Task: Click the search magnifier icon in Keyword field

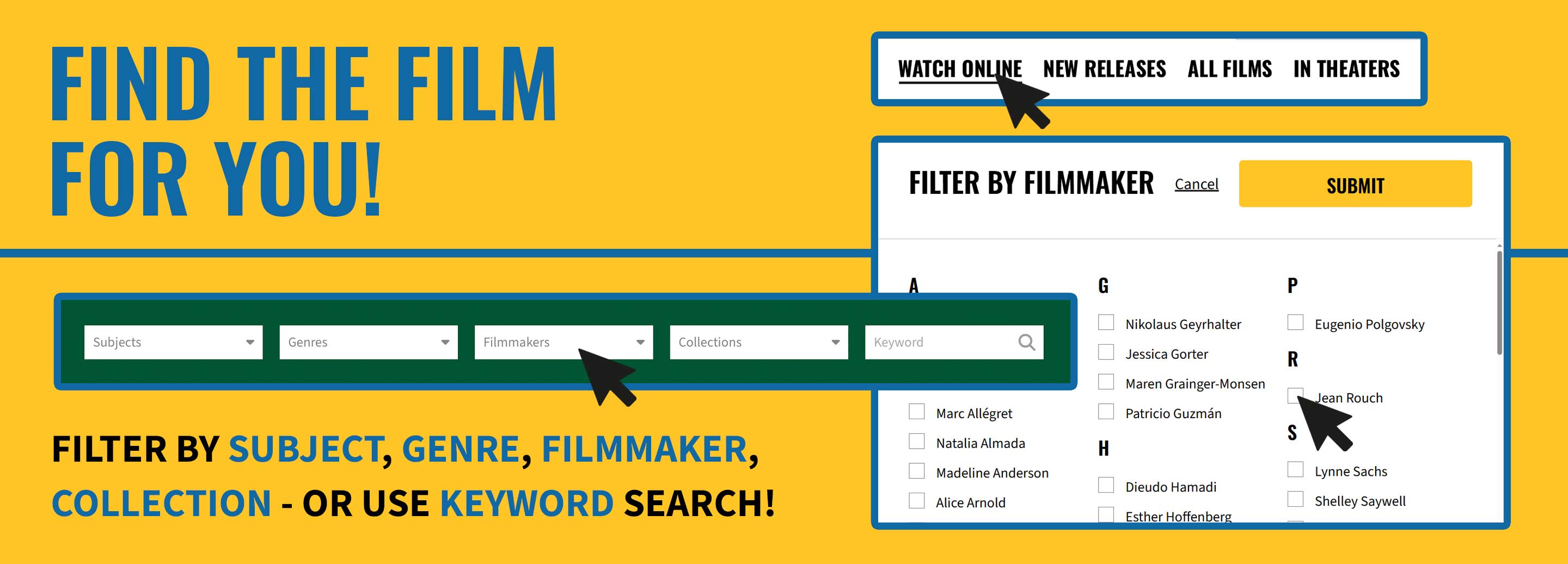Action: coord(1026,342)
